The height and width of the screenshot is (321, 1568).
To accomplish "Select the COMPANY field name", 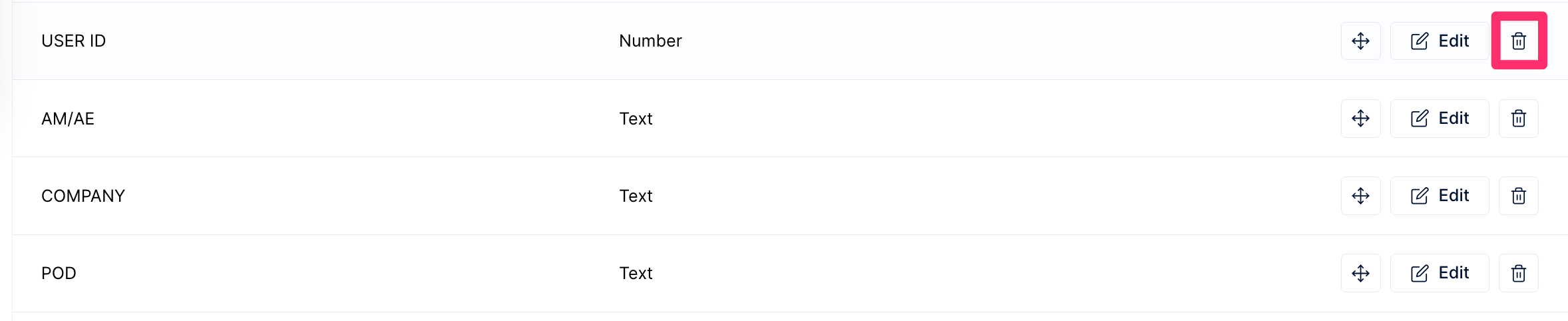I will (83, 196).
